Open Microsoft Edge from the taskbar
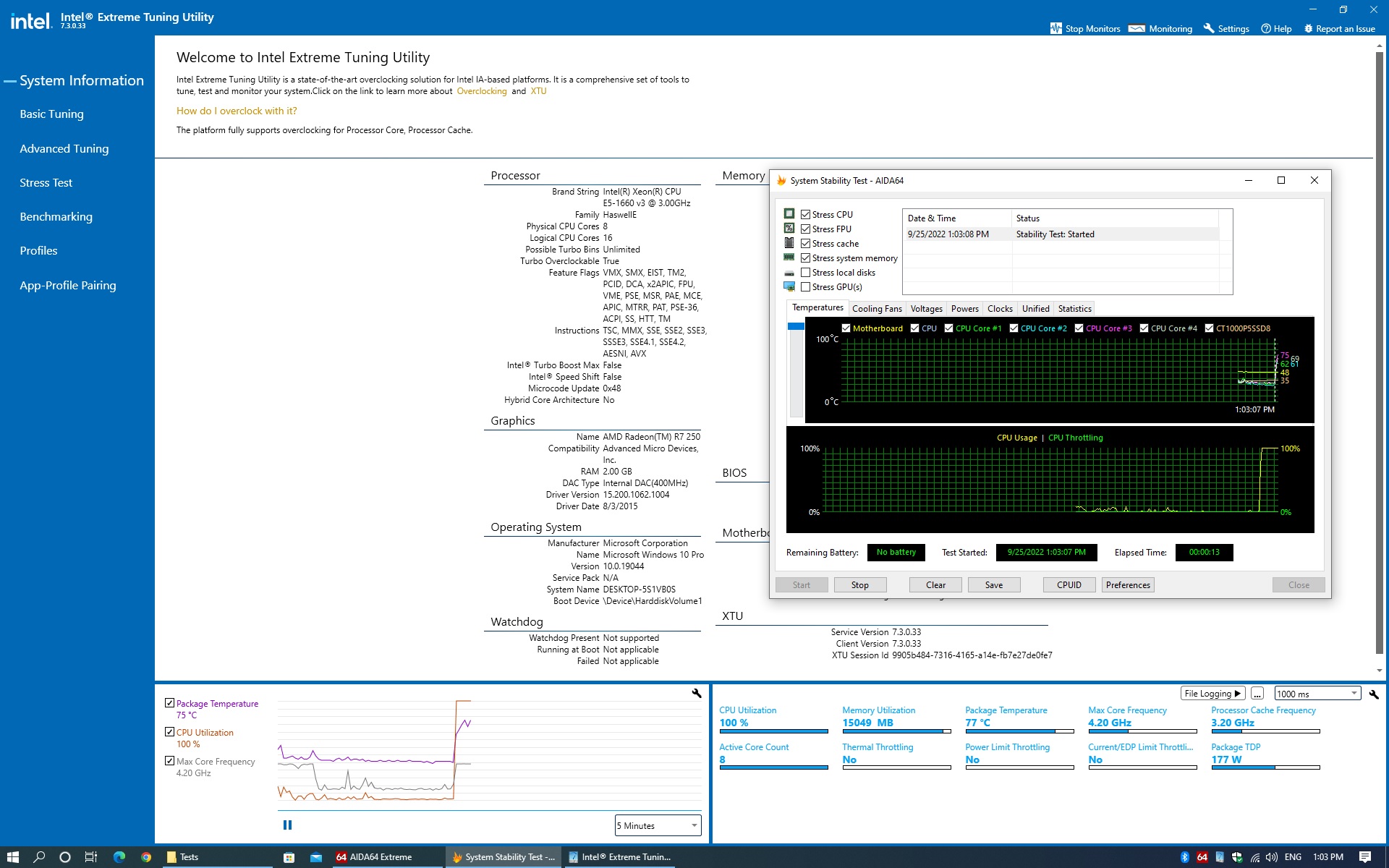Screen dimensions: 1389x868 (119, 857)
